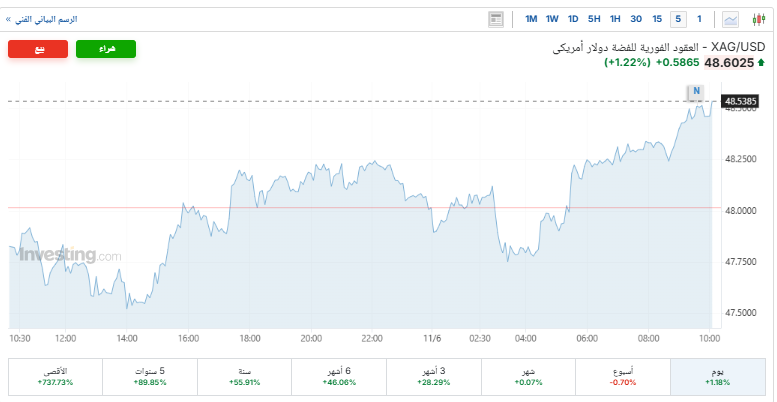Set chart interval to 1H

pyautogui.click(x=615, y=19)
